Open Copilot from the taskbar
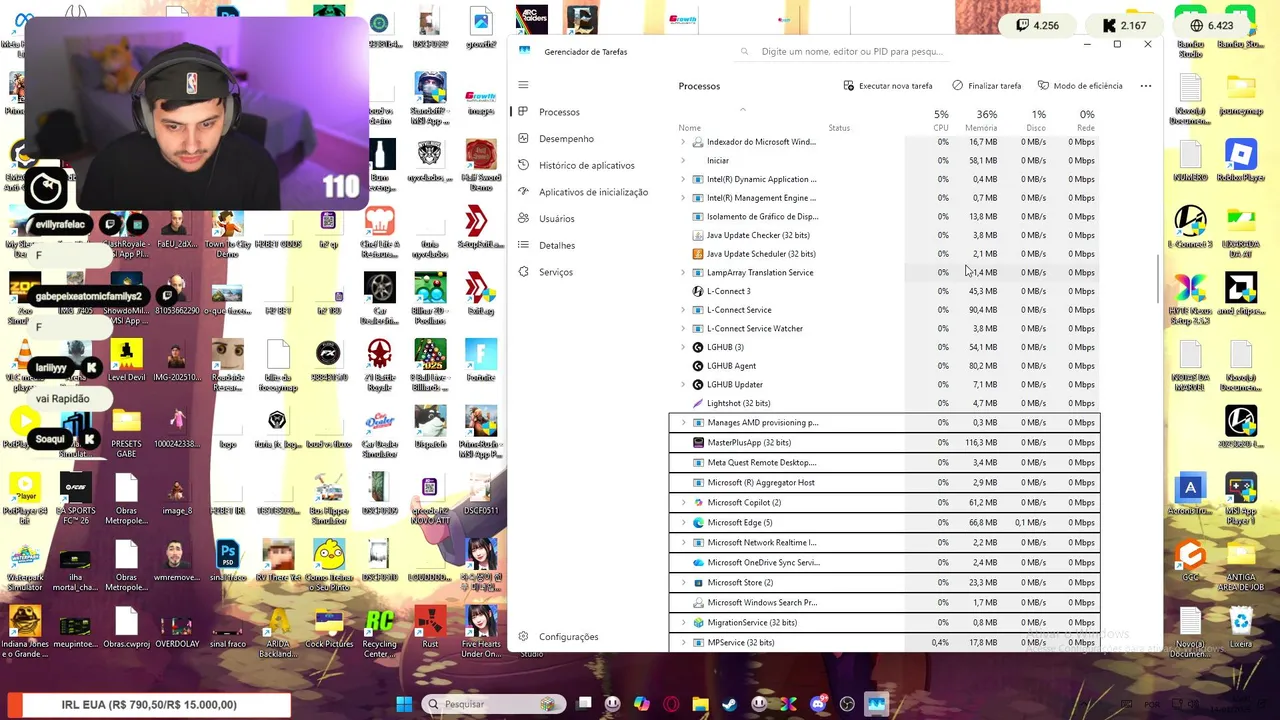 (642, 704)
